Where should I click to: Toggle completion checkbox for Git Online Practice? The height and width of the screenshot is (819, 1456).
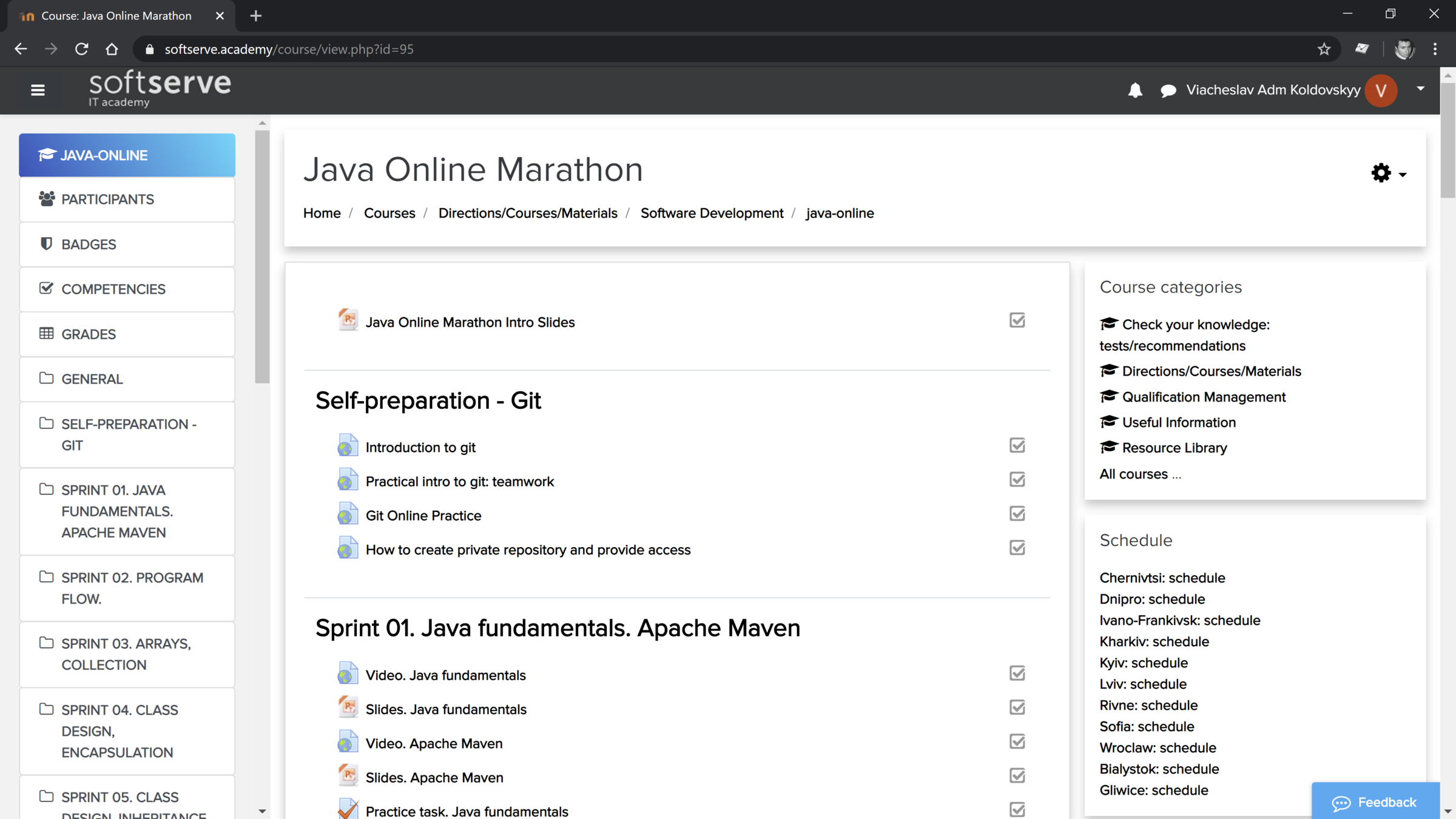[1017, 514]
